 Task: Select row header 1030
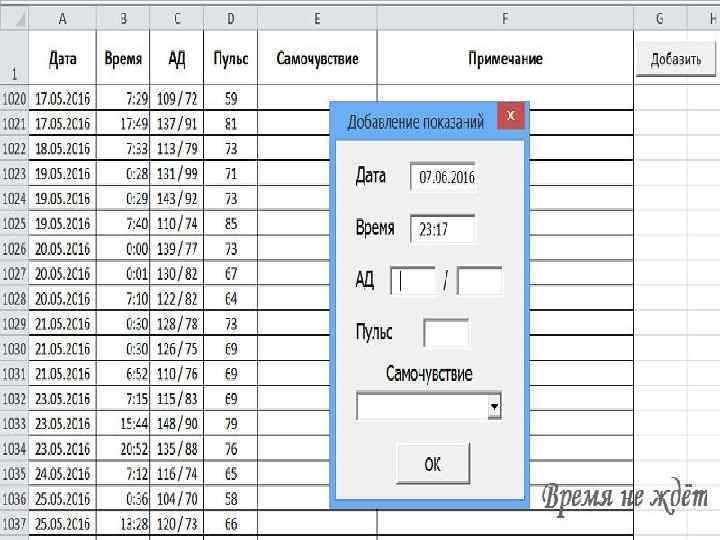(x=14, y=349)
